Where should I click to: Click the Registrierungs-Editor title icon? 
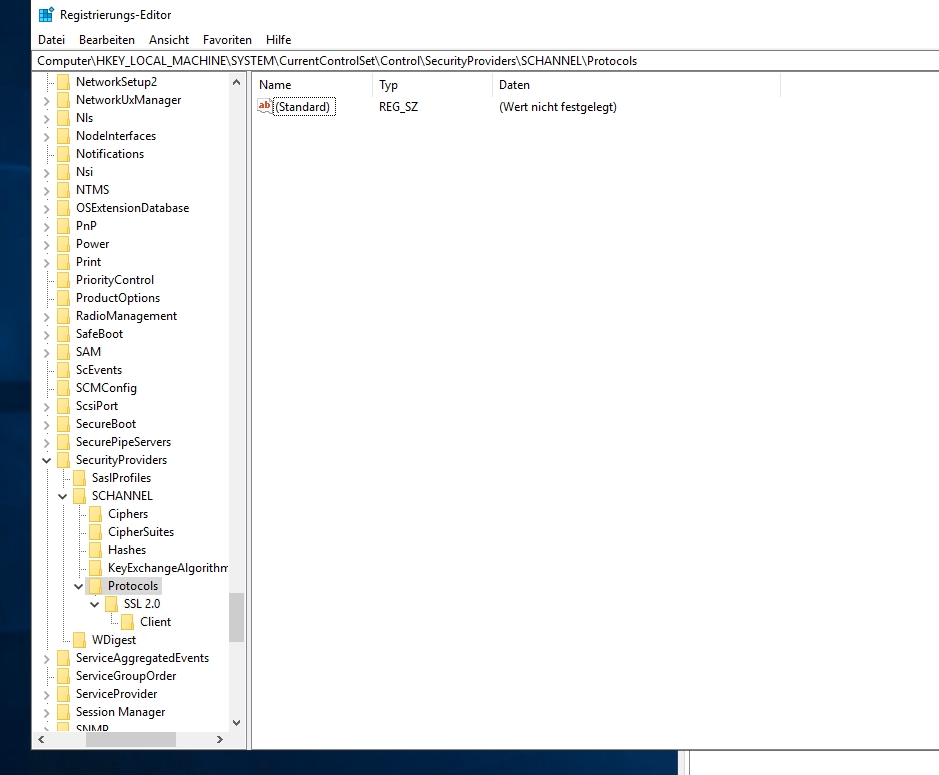click(x=46, y=14)
